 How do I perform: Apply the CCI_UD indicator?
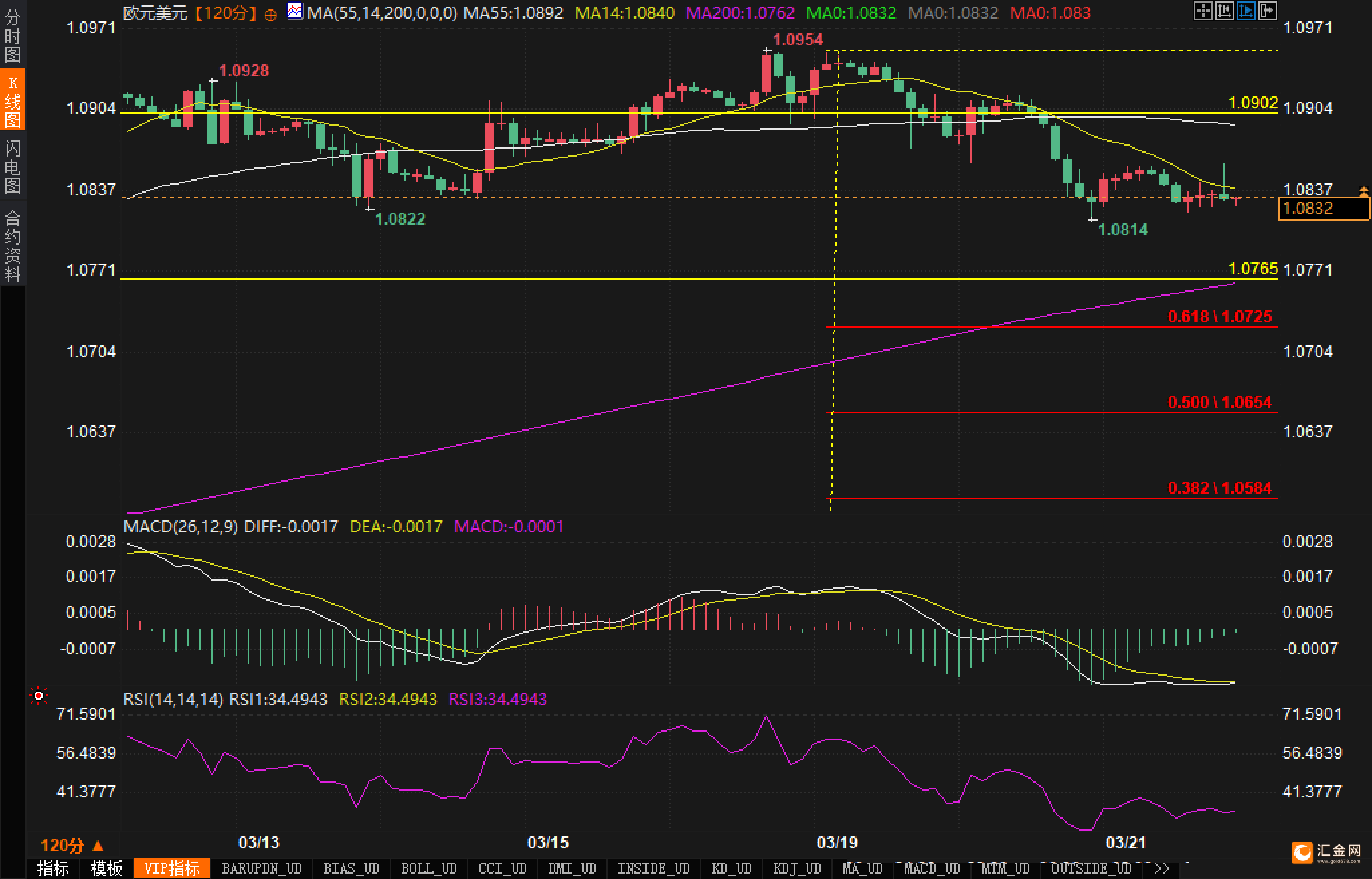[x=502, y=868]
